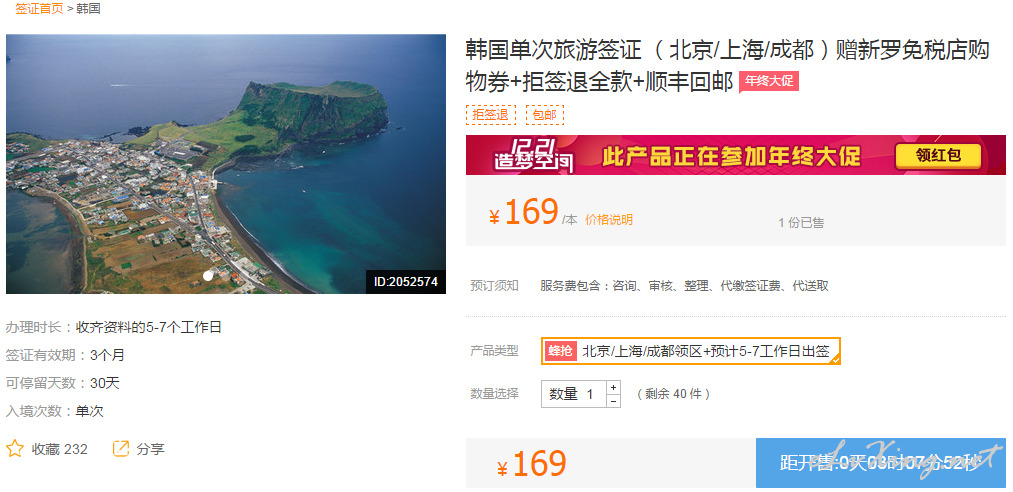Screen dimensions: 1013x492
Task: Click the 年终大促 tag badge
Action: pos(769,81)
